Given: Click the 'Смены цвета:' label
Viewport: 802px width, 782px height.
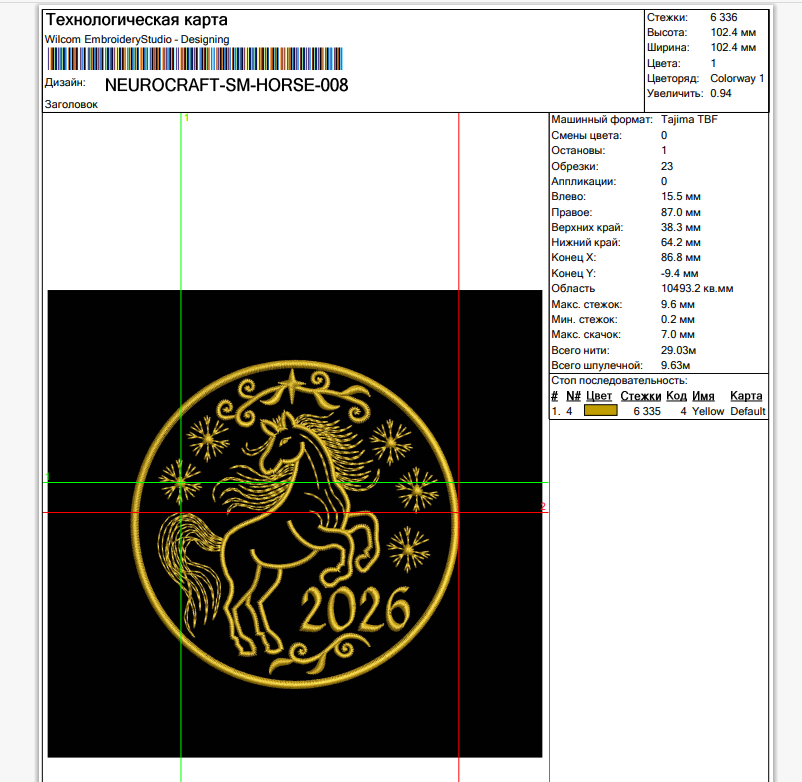Looking at the screenshot, I should tap(586, 136).
